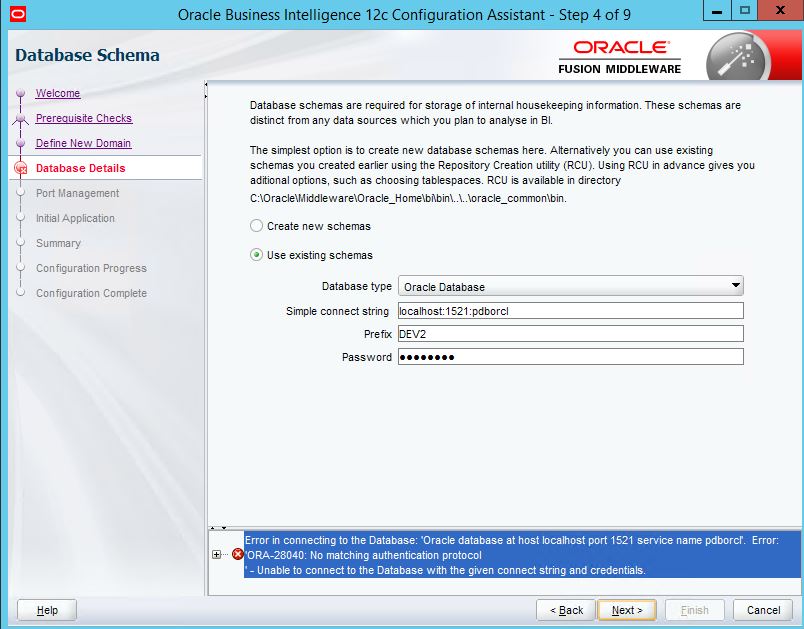Click the Back button

click(x=566, y=610)
